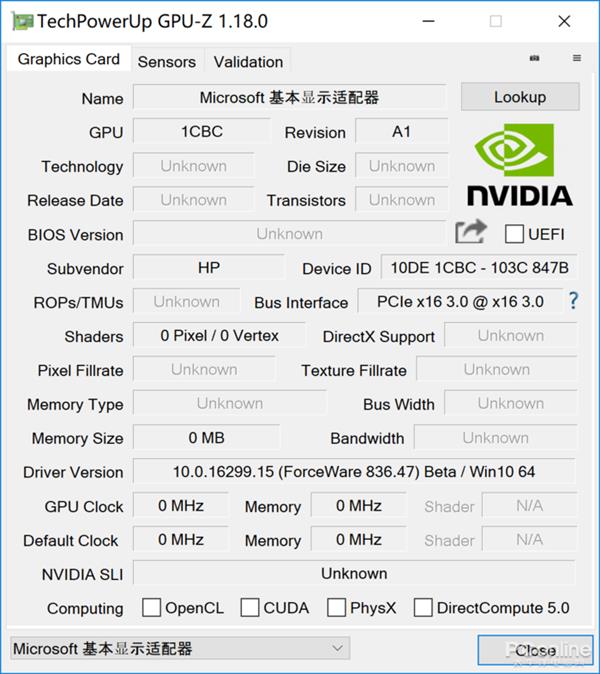Image resolution: width=600 pixels, height=674 pixels.
Task: Click the Die Size field
Action: [x=401, y=166]
